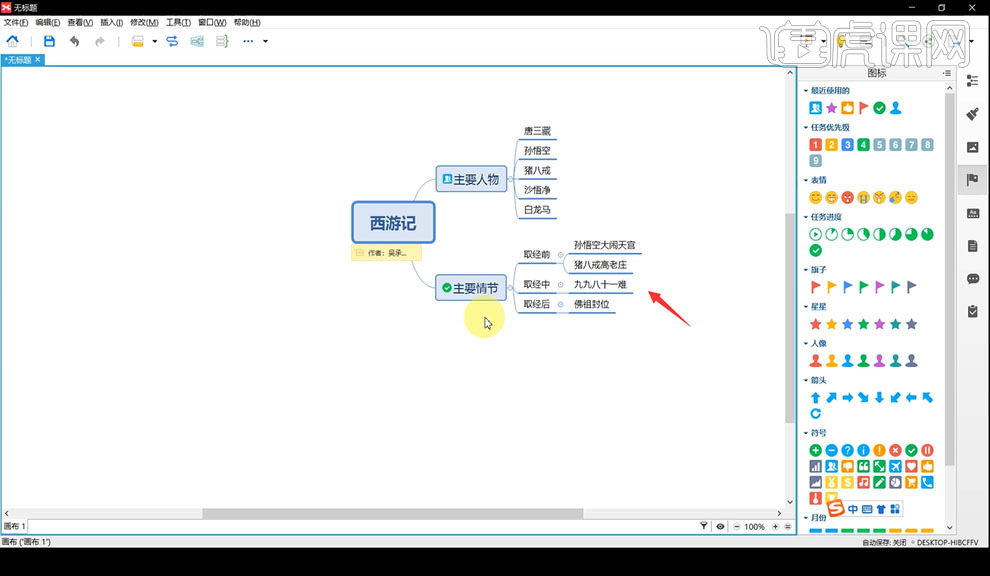The image size is (990, 576).
Task: Collapse the 取经后 subtopic branch
Action: coord(560,304)
